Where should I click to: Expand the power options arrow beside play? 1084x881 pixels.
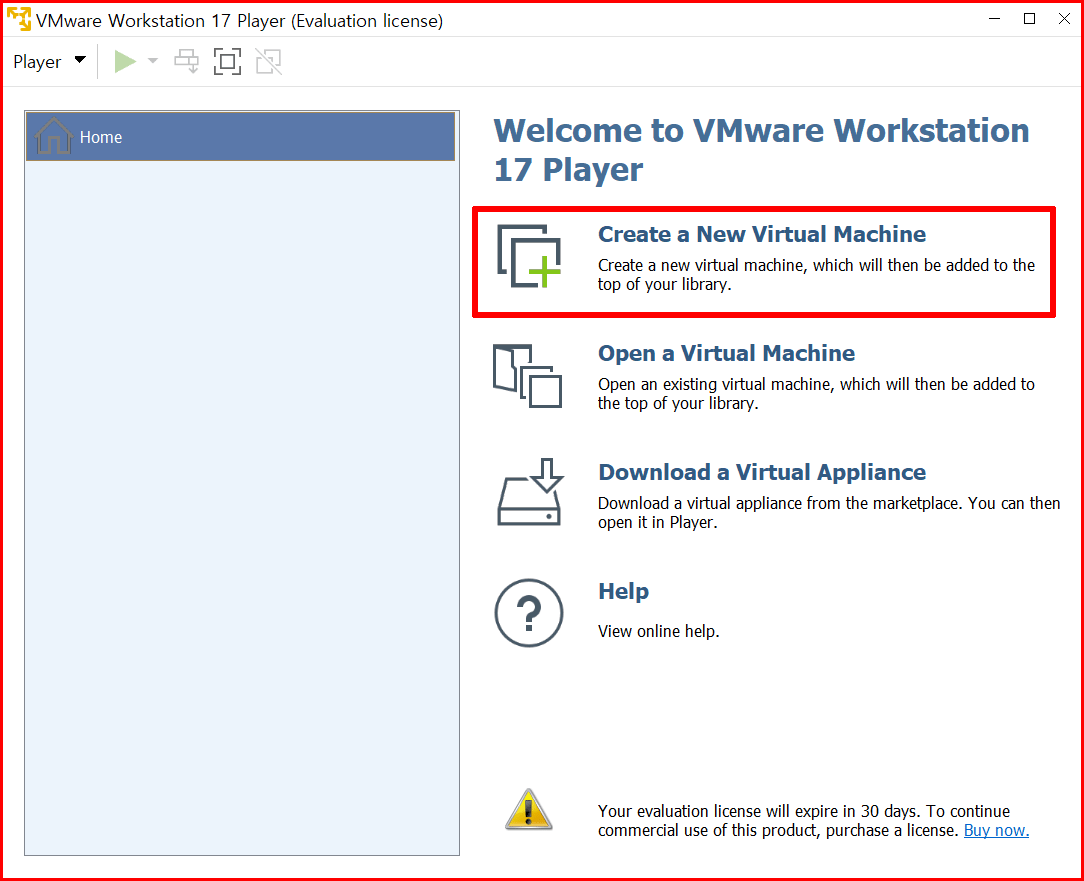[x=153, y=62]
